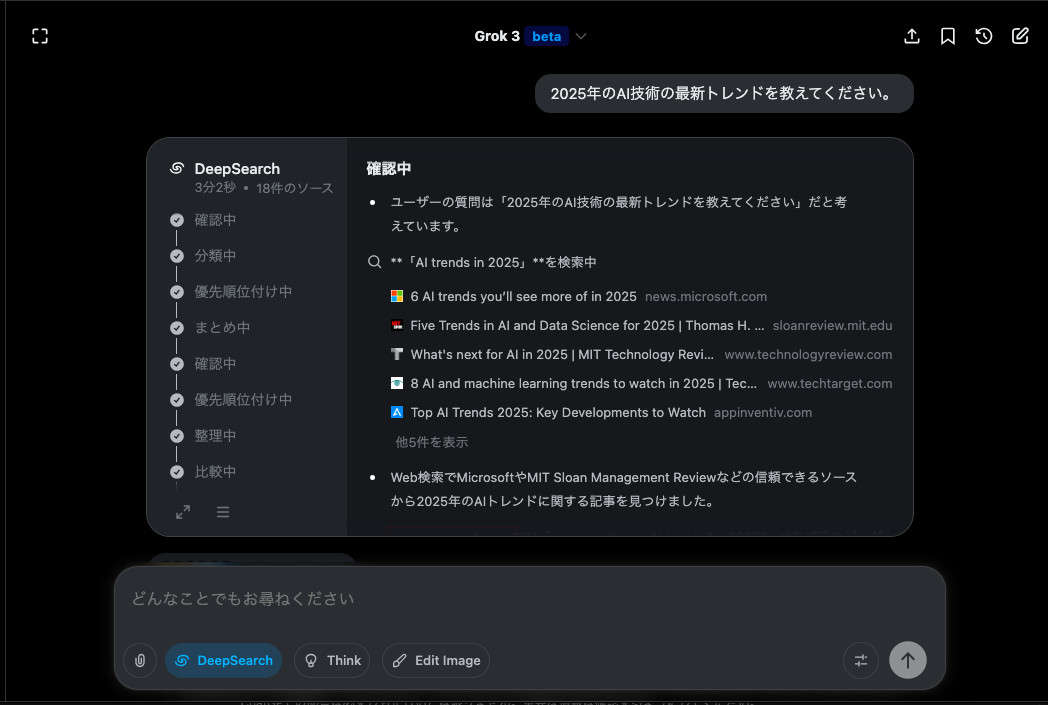Select the 分類中 step
This screenshot has width=1048, height=705.
tap(215, 256)
